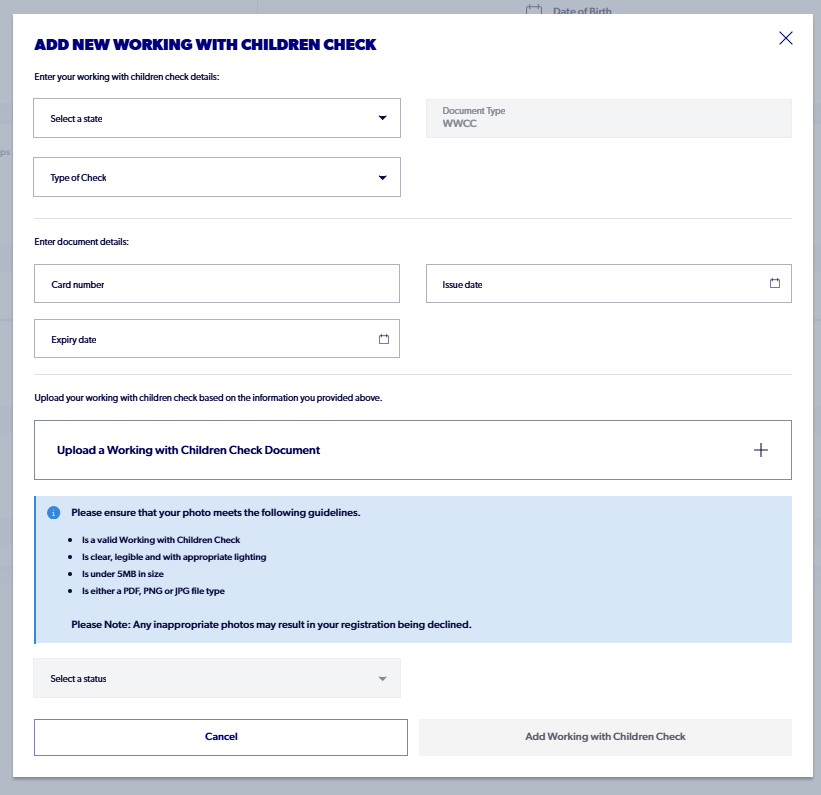
Task: Click text 'Is under 5MB in size'
Action: tap(123, 574)
